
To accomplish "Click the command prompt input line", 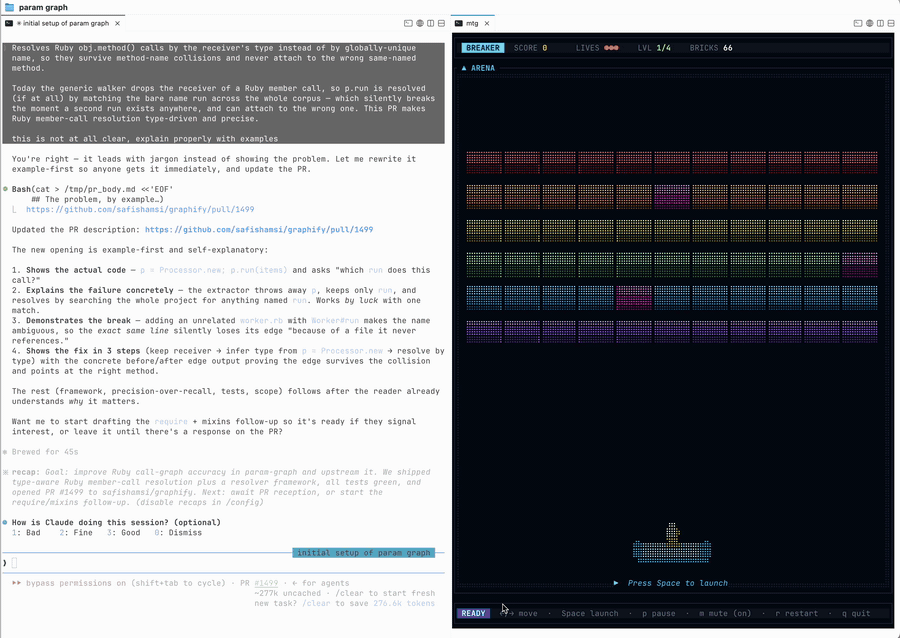I will (x=224, y=563).
